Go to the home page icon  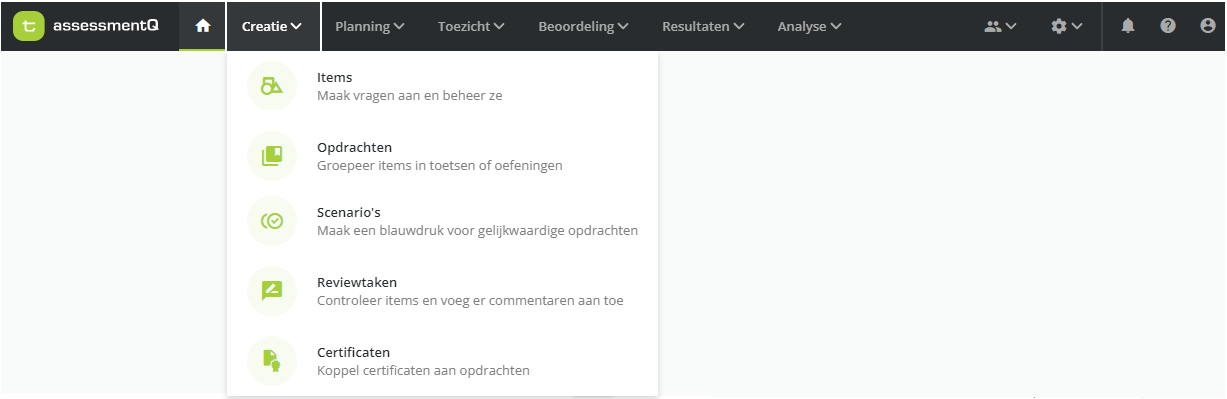203,26
